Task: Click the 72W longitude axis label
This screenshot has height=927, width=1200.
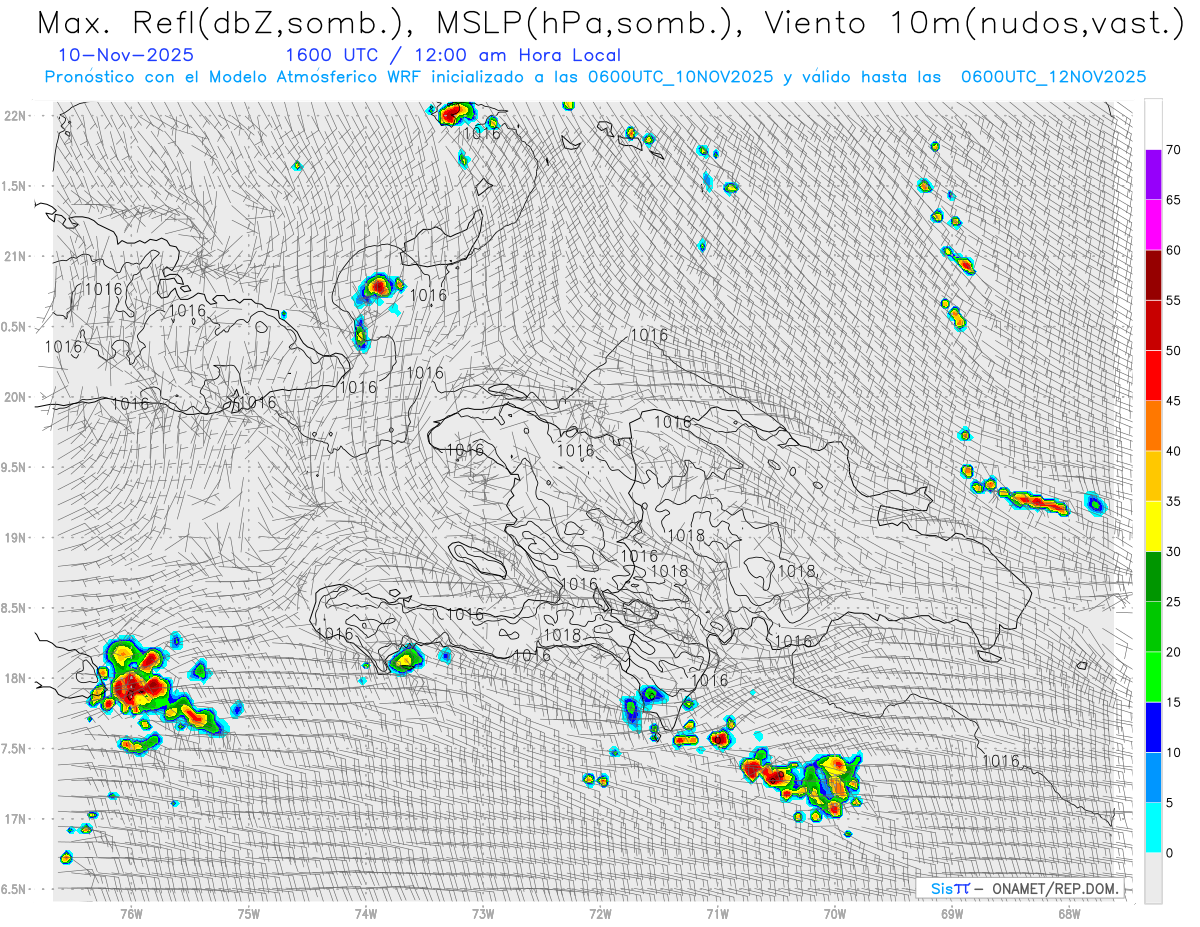Action: click(600, 913)
